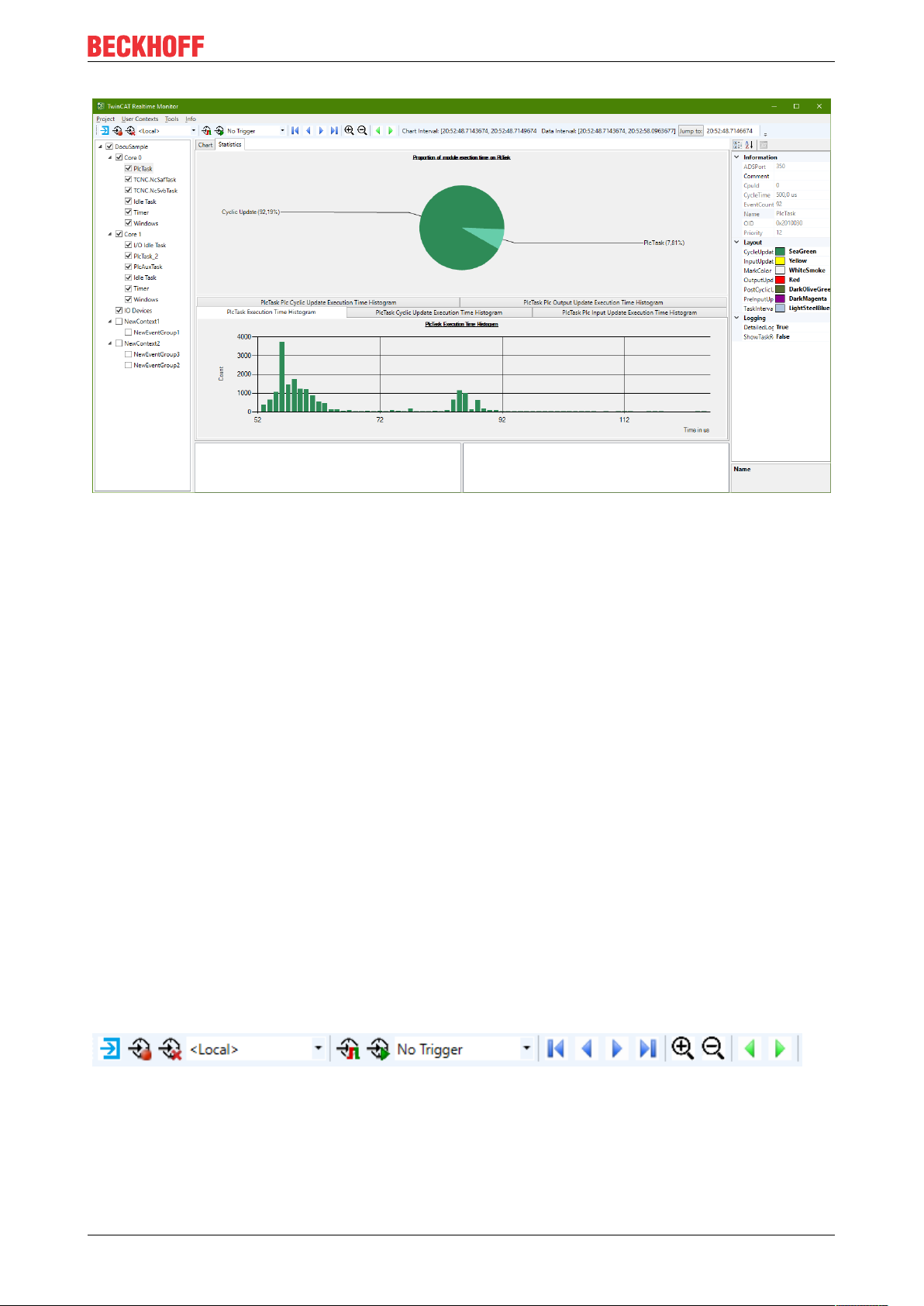Viewport: 924px width, 1306px height.
Task: Open PlcTask Plc Input Update Execution Time Histogram tab
Action: (x=629, y=312)
